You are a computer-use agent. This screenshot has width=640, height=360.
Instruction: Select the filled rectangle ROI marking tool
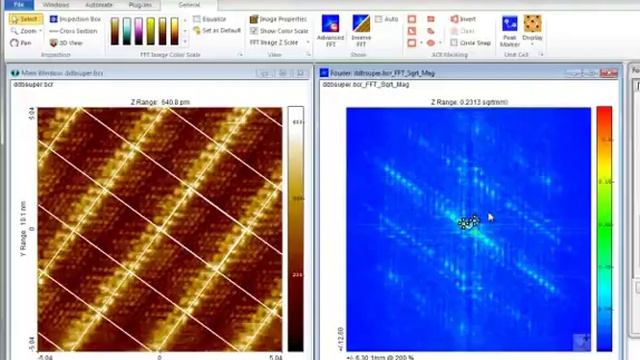pyautogui.click(x=431, y=19)
